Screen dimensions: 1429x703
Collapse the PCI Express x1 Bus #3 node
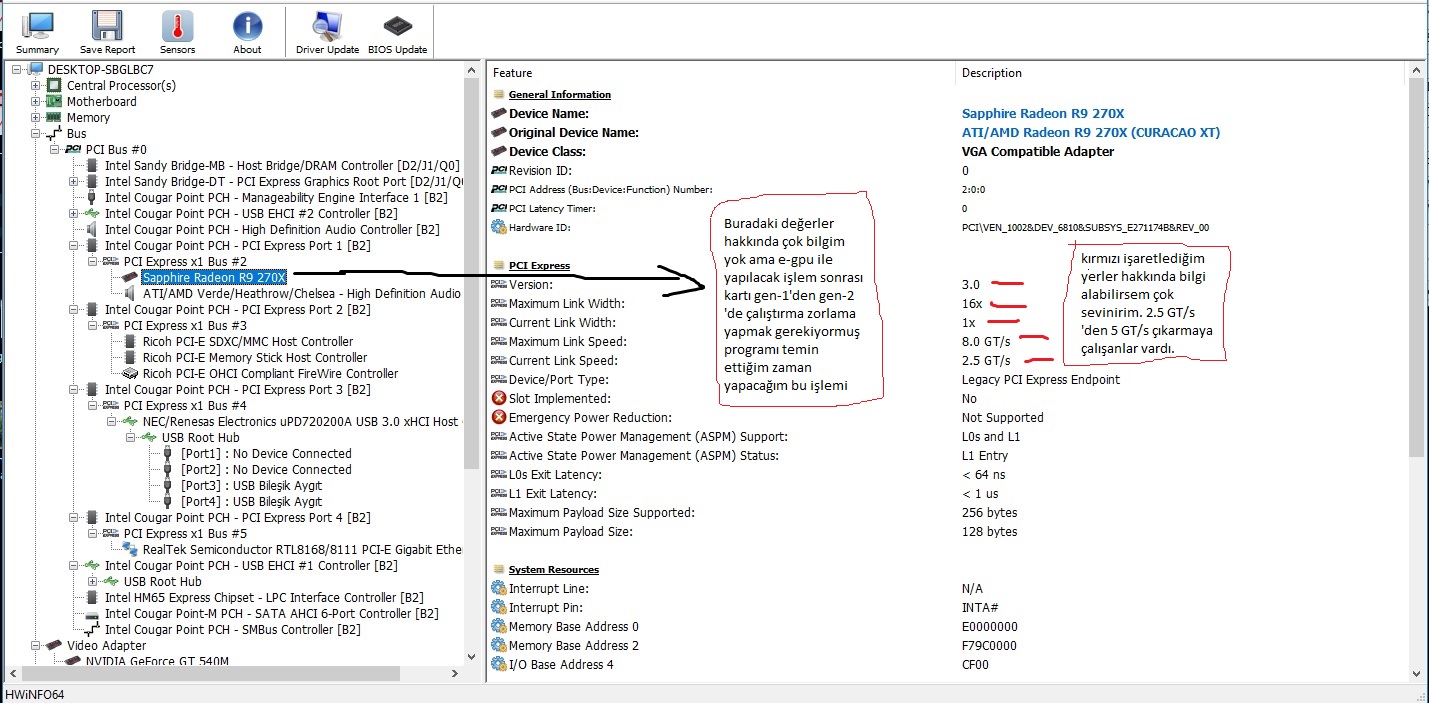(x=93, y=325)
